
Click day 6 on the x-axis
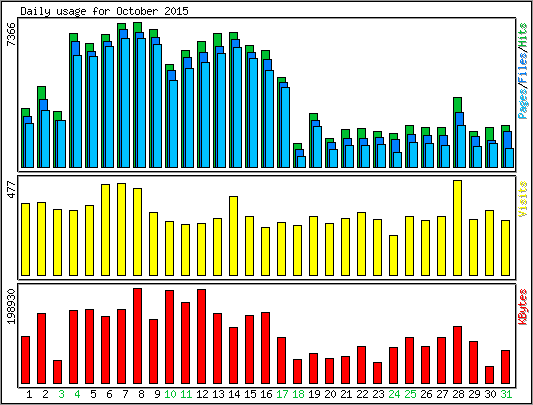109,394
